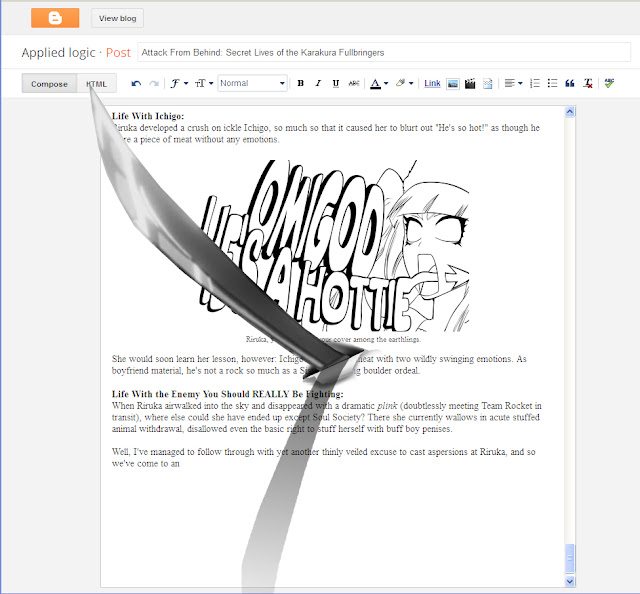640x594 pixels.
Task: Create a numbered list
Action: 535,84
